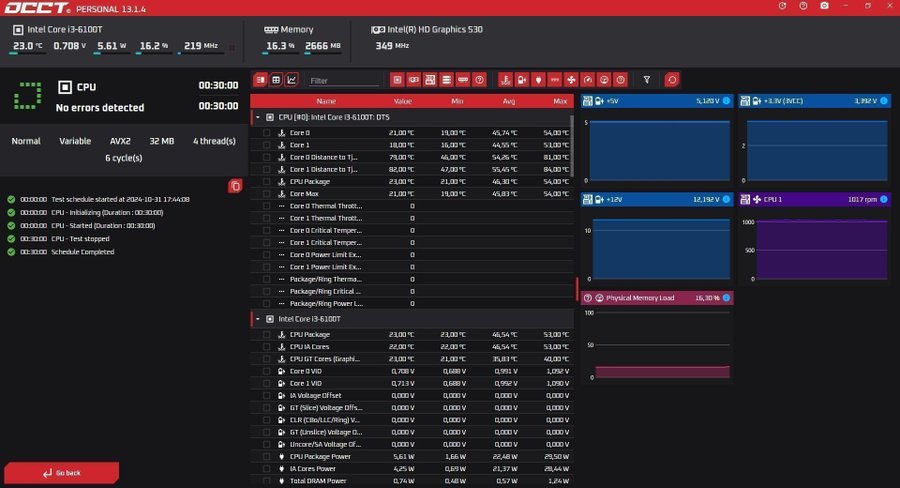Click the update refresh icon in title bar

point(782,6)
